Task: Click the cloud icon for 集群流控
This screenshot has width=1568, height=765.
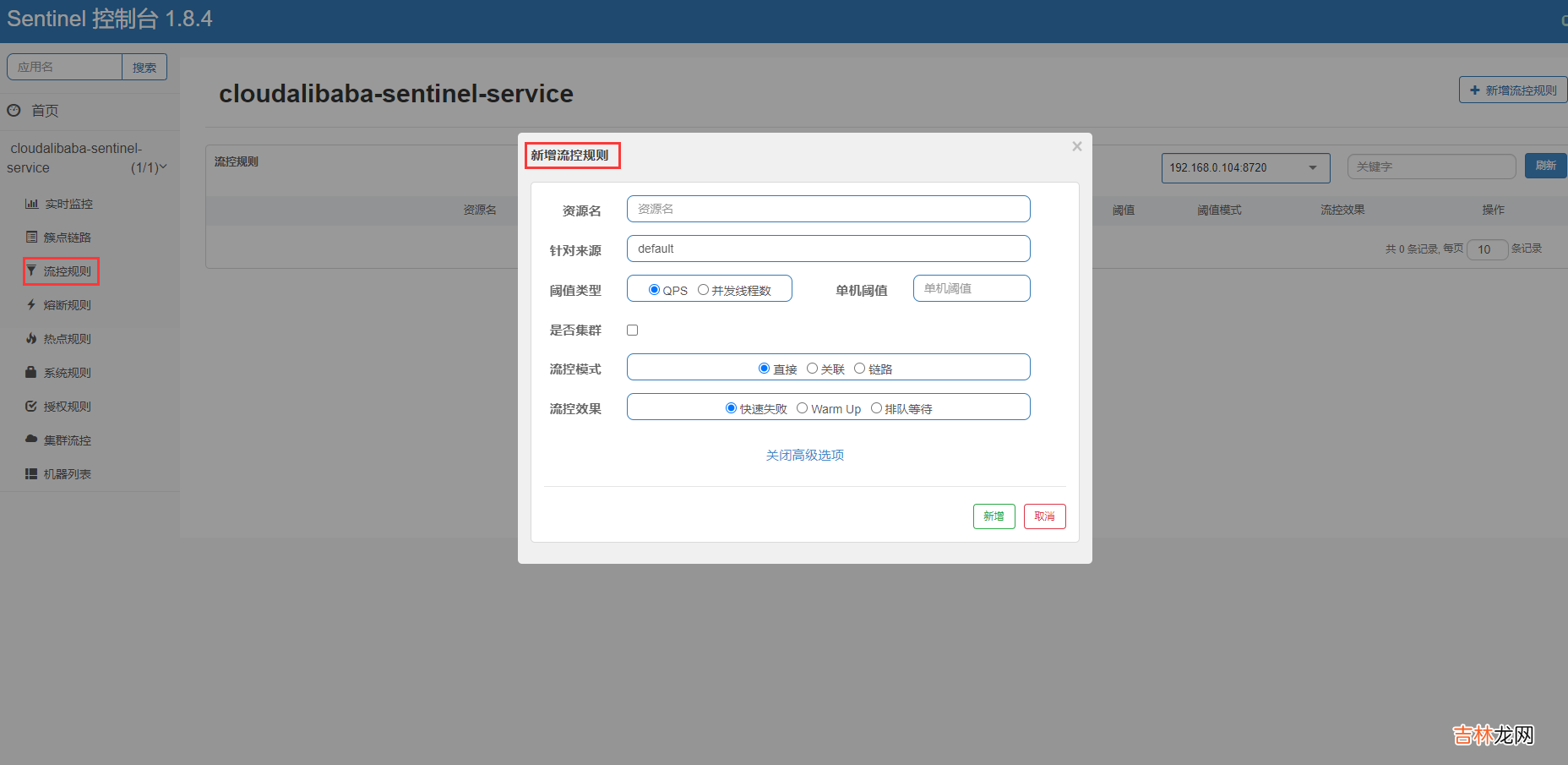Action: click(x=31, y=440)
